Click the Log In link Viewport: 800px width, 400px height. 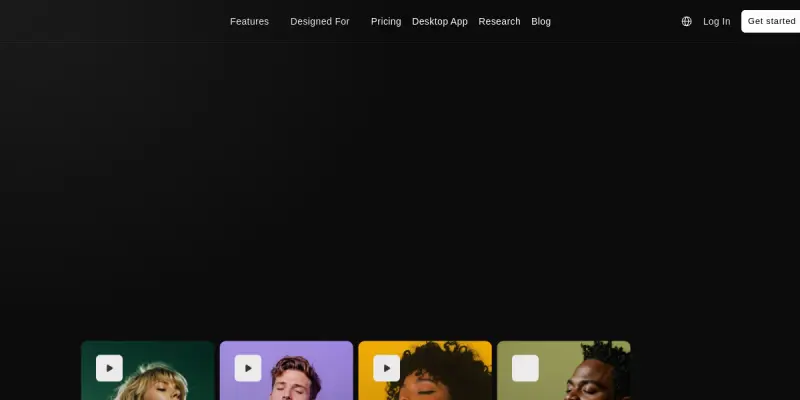click(x=716, y=21)
